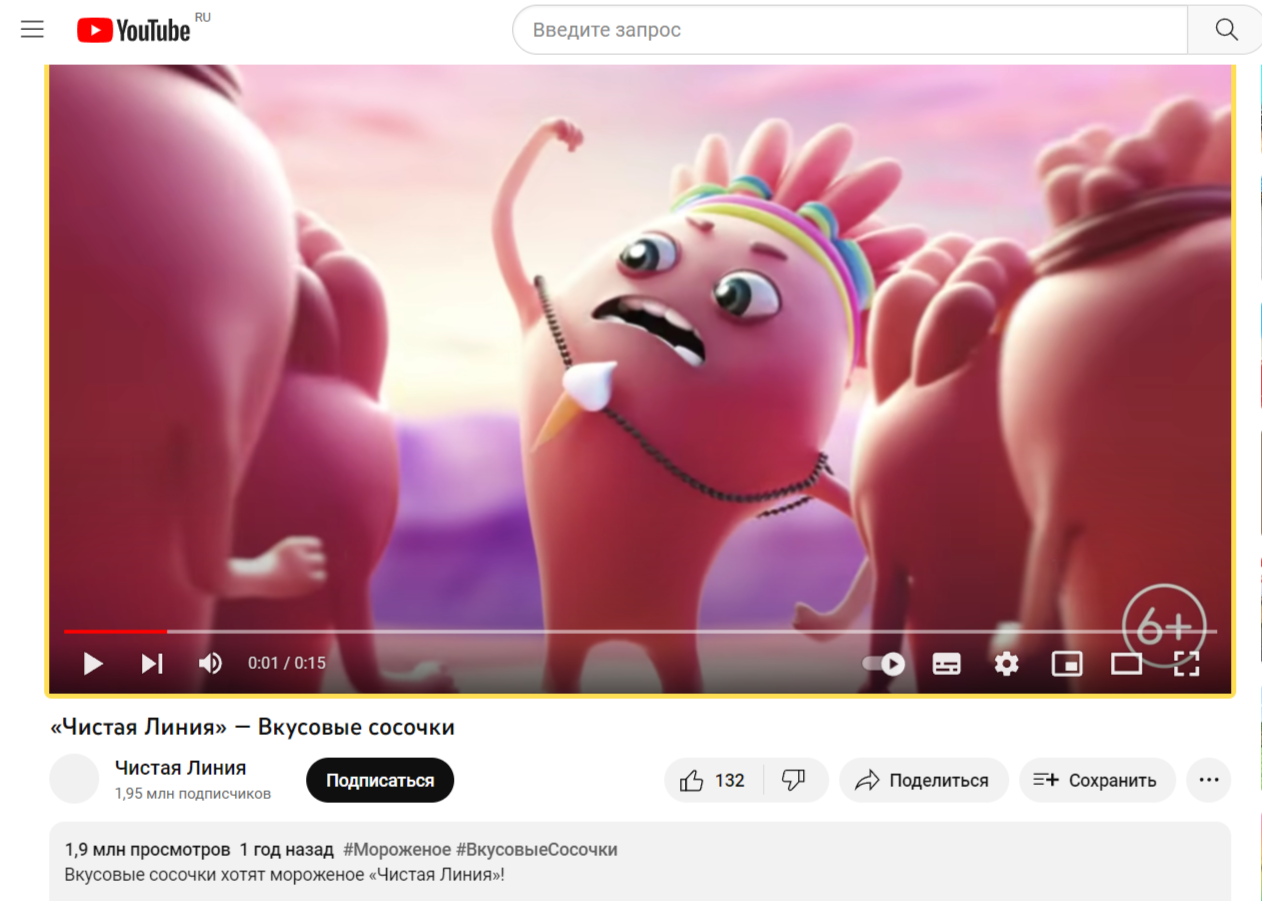Open the #ВкусовыеСосочки hashtag link
The width and height of the screenshot is (1262, 901).
tap(537, 850)
